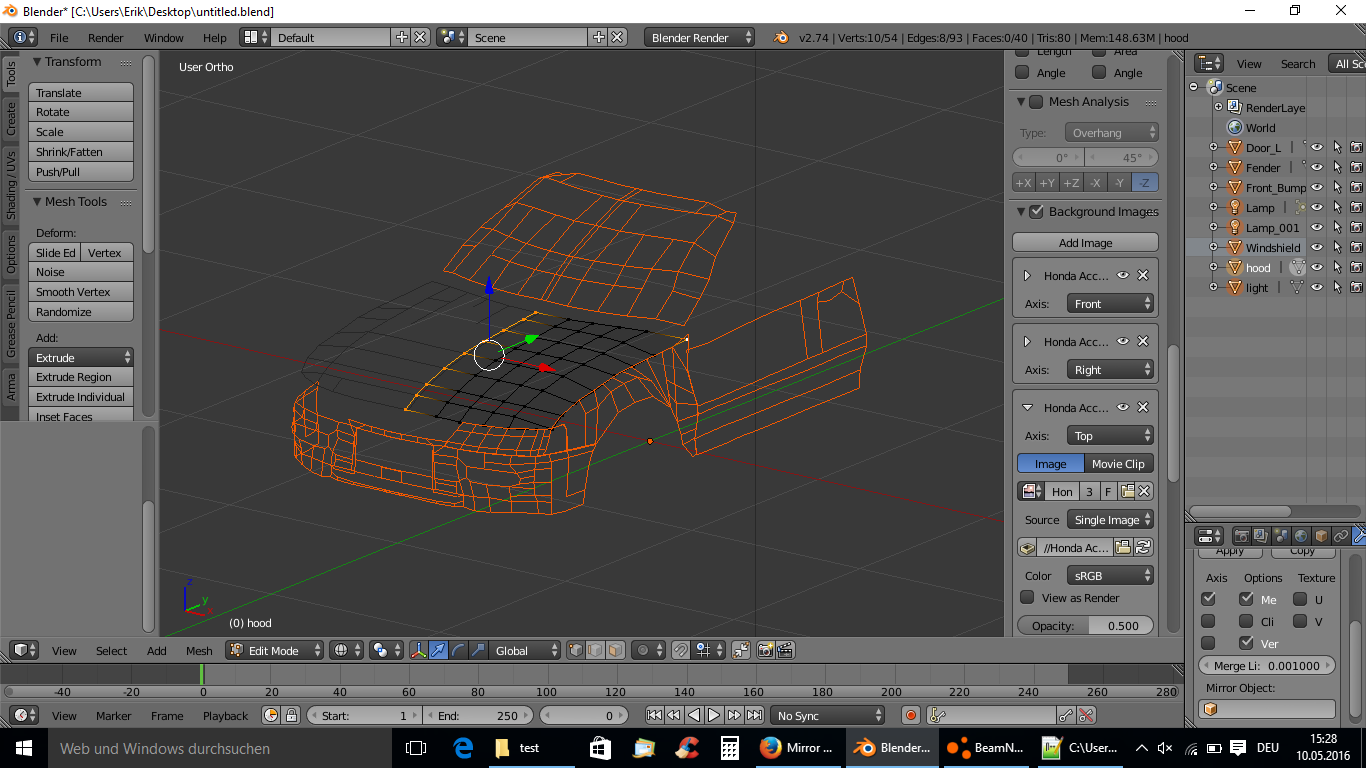Open the Mesh menu in 3D header
The image size is (1366, 768).
pyautogui.click(x=199, y=650)
